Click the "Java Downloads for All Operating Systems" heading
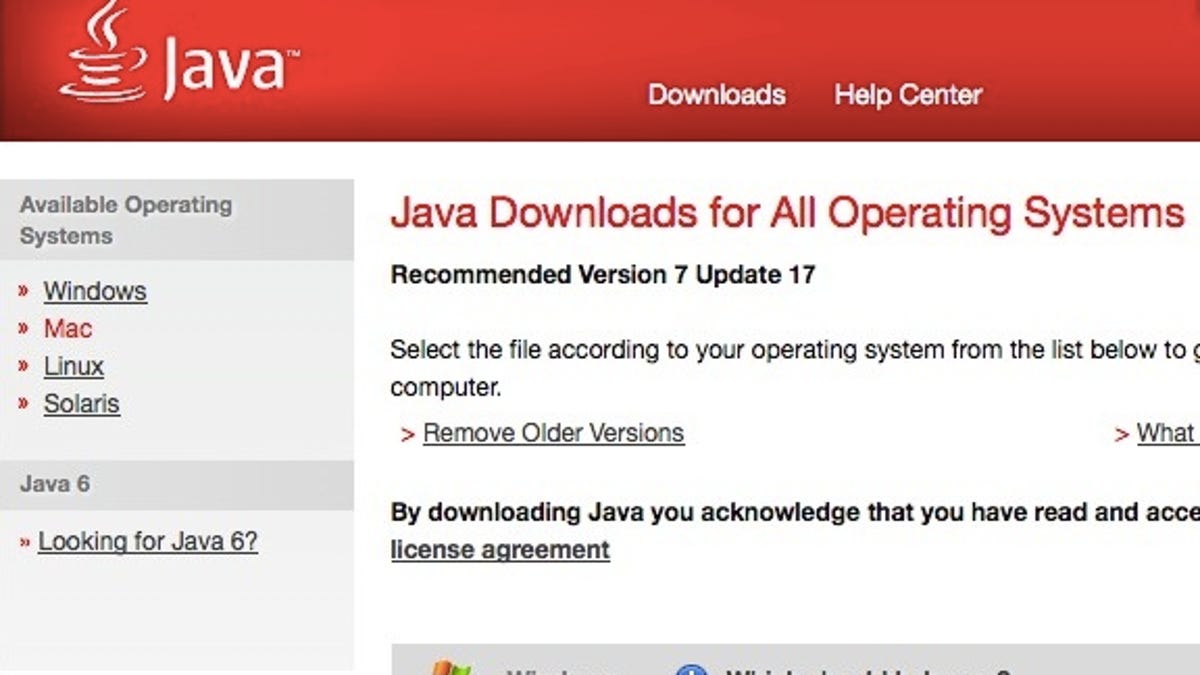 pyautogui.click(x=787, y=213)
